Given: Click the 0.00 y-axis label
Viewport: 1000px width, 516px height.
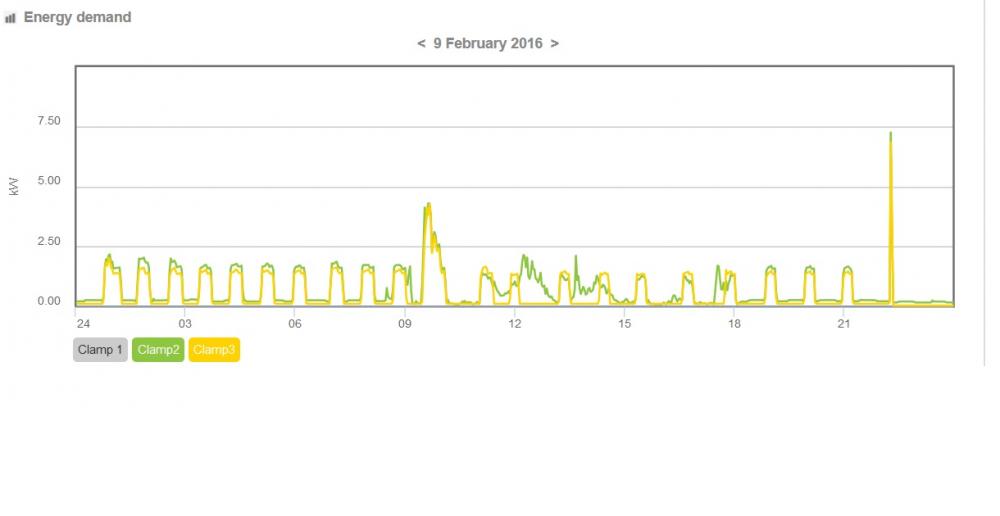Looking at the screenshot, I should coord(49,301).
